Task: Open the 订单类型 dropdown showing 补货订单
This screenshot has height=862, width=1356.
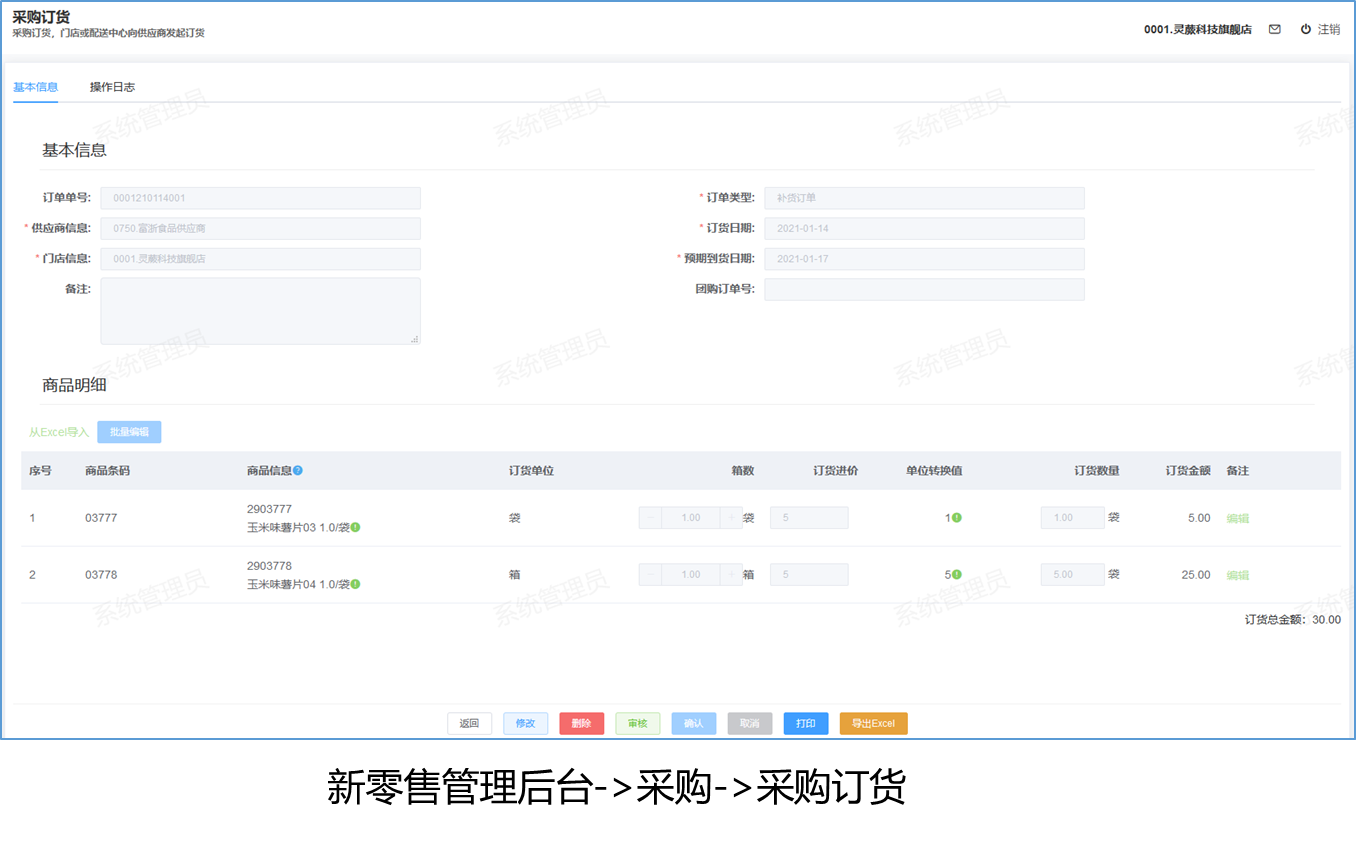Action: click(x=924, y=198)
